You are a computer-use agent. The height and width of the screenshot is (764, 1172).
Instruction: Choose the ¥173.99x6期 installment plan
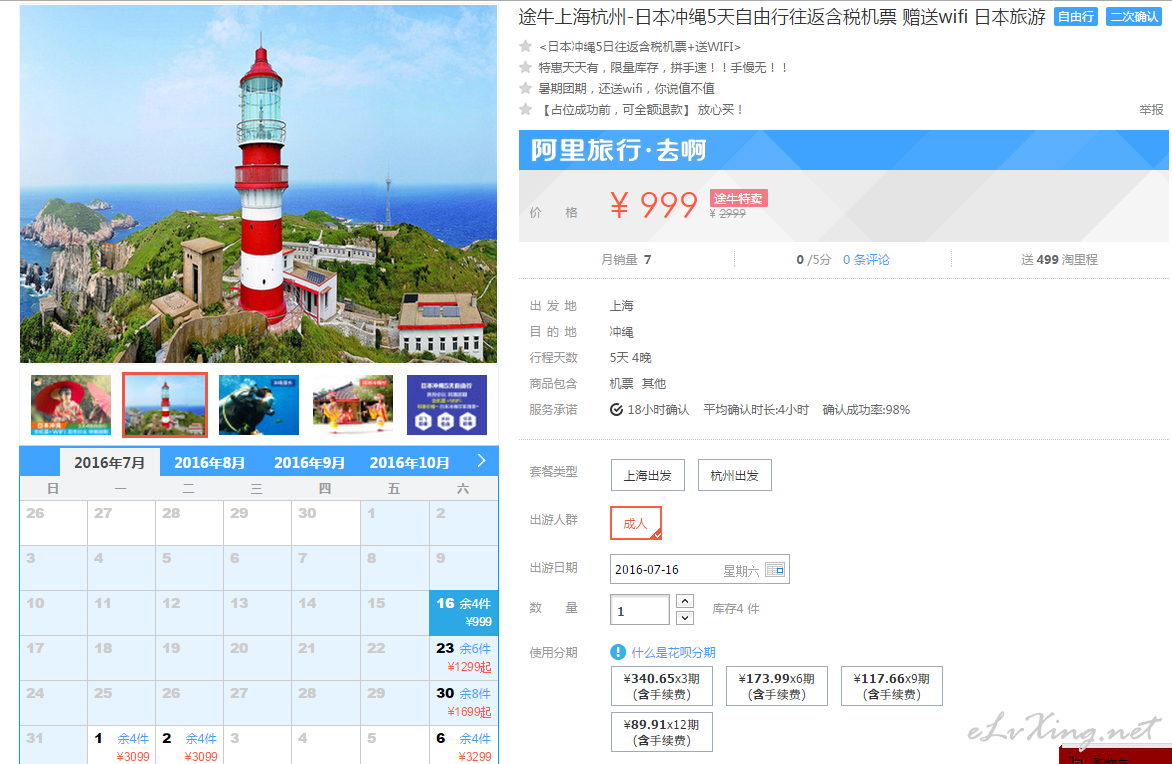point(777,686)
